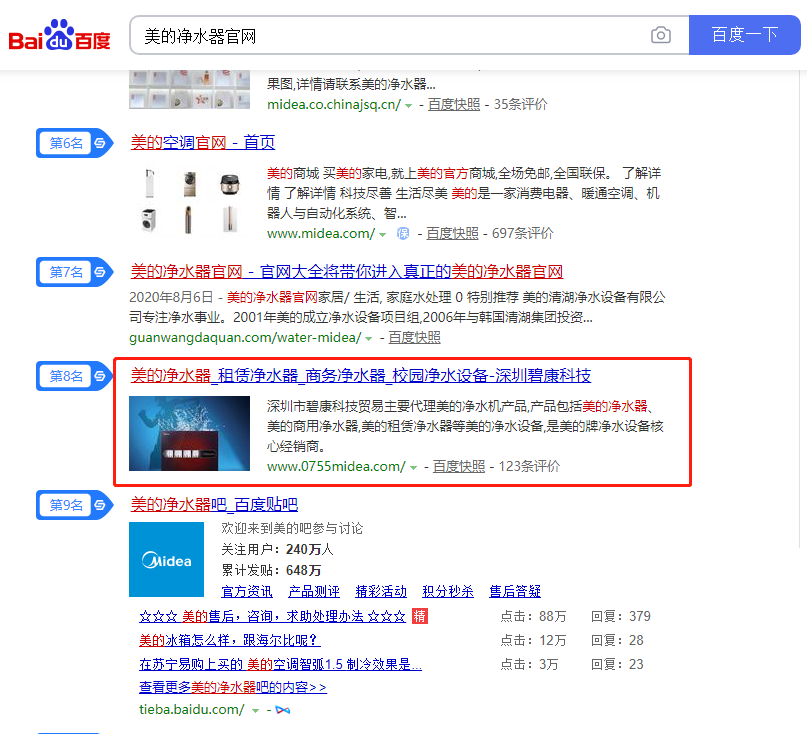The image size is (807, 734).
Task: Click 查看更多美的净水器吧的内容
Action: 233,688
